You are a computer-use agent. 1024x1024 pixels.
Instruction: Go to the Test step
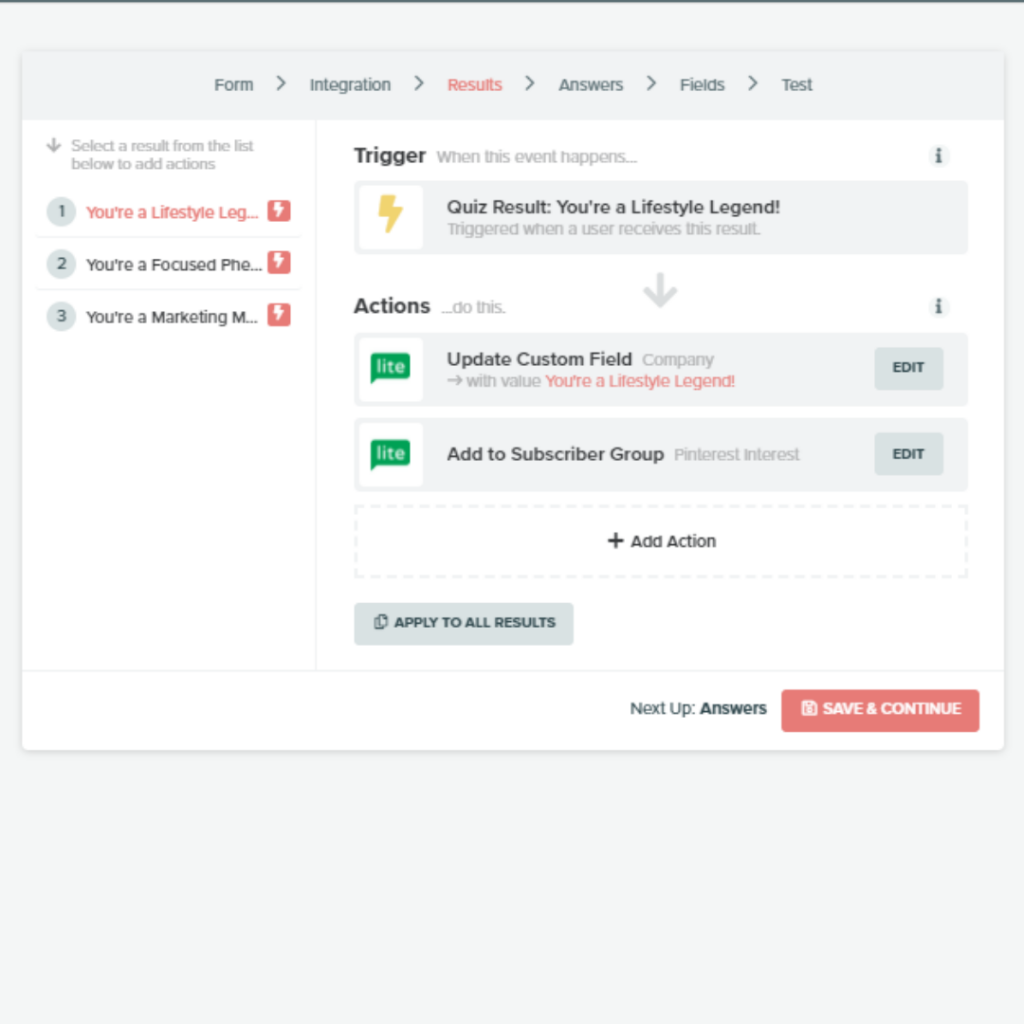coord(797,85)
